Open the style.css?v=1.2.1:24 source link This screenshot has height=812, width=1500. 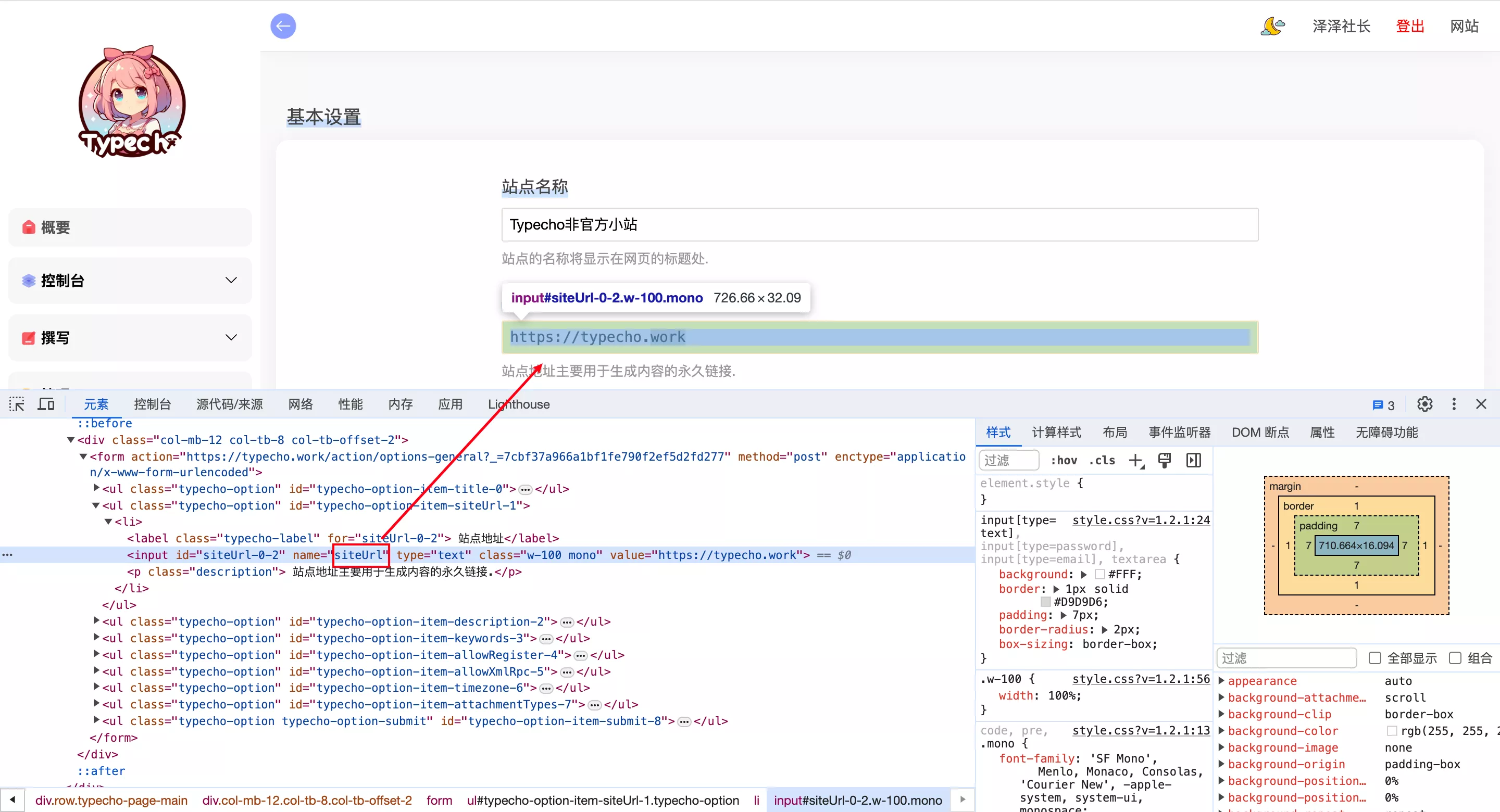1141,520
